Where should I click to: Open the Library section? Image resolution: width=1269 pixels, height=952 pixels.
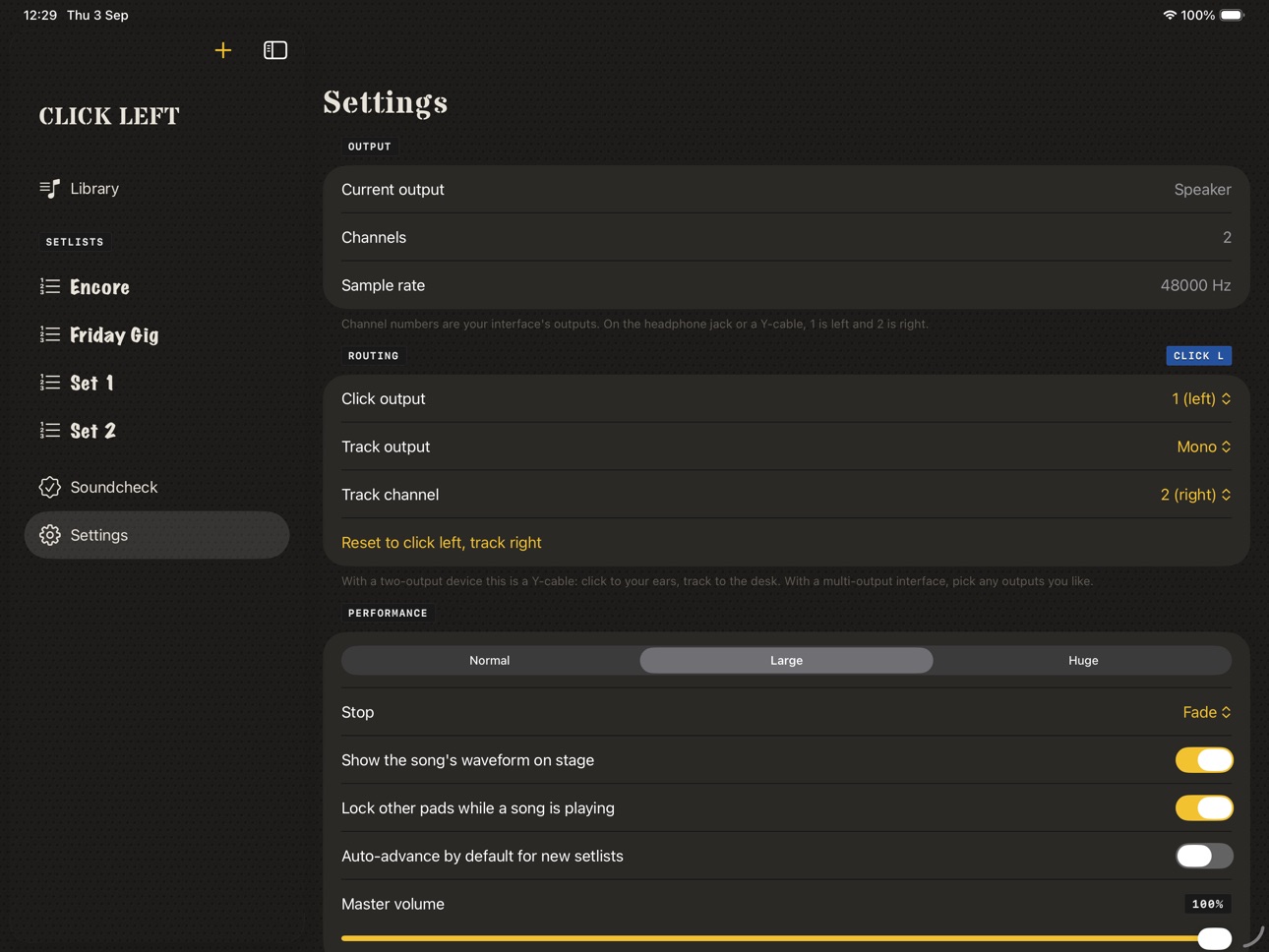click(157, 188)
